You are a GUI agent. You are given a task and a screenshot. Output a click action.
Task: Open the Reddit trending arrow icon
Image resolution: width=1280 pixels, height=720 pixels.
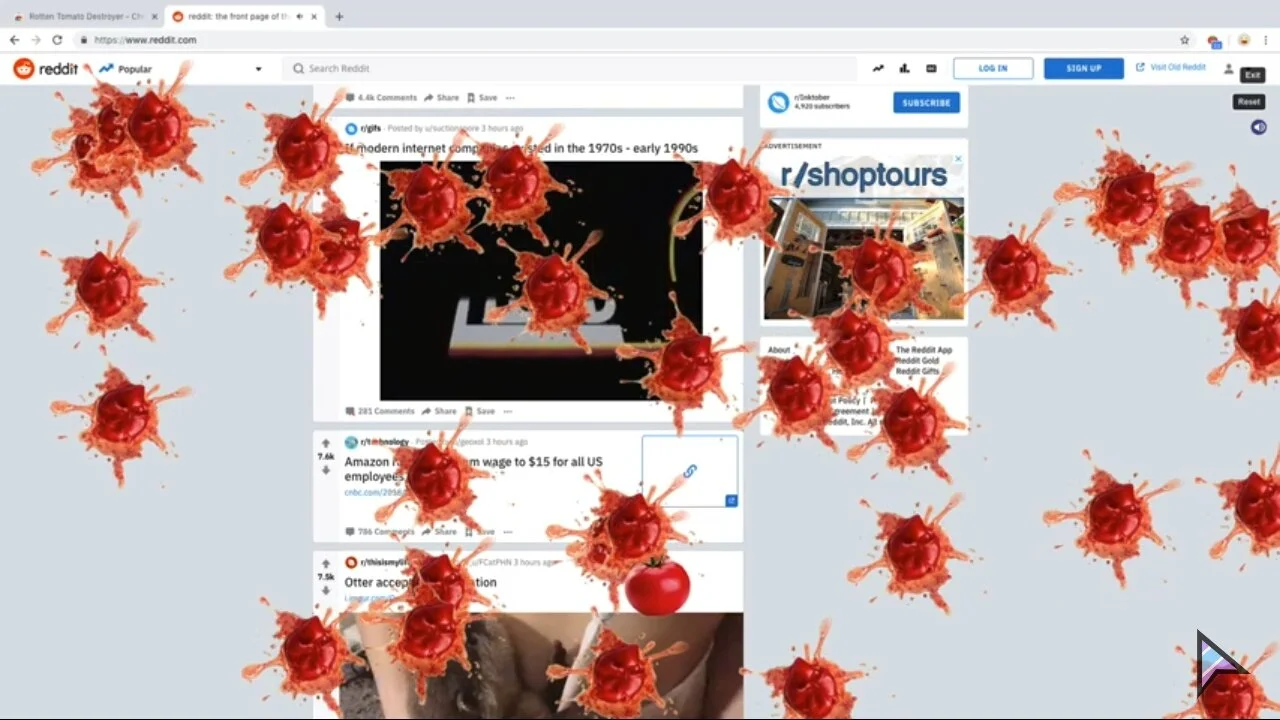tap(878, 68)
